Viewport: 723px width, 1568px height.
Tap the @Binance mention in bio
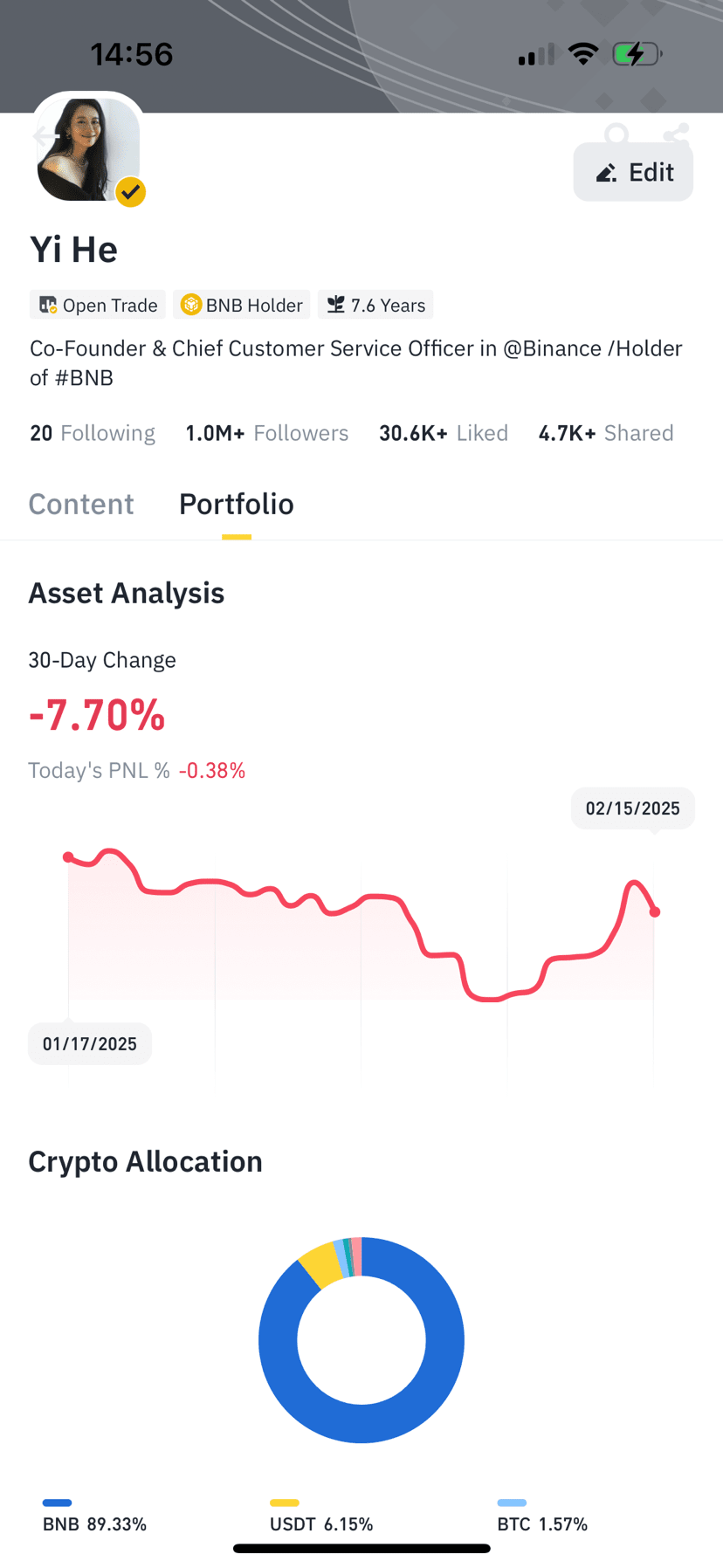pos(553,348)
